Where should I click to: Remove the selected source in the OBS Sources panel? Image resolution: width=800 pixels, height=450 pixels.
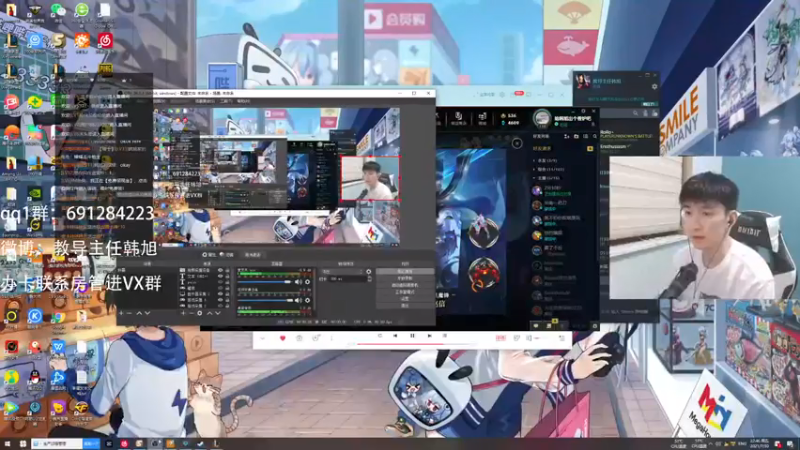tap(191, 313)
